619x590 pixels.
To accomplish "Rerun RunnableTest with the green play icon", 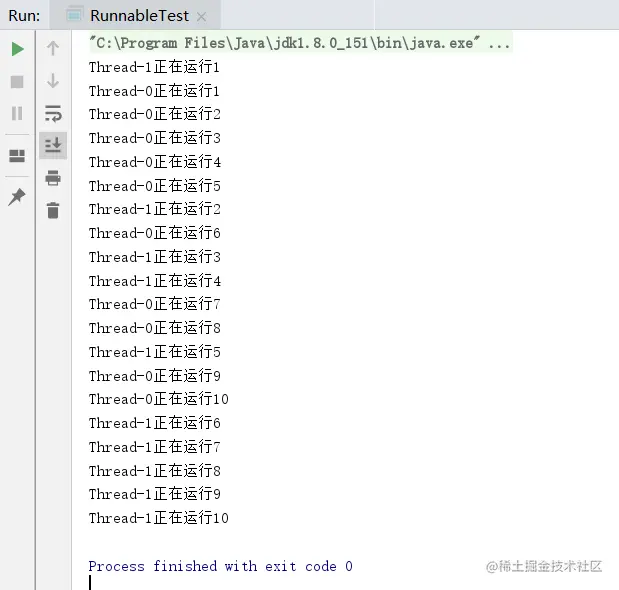I will [x=17, y=49].
